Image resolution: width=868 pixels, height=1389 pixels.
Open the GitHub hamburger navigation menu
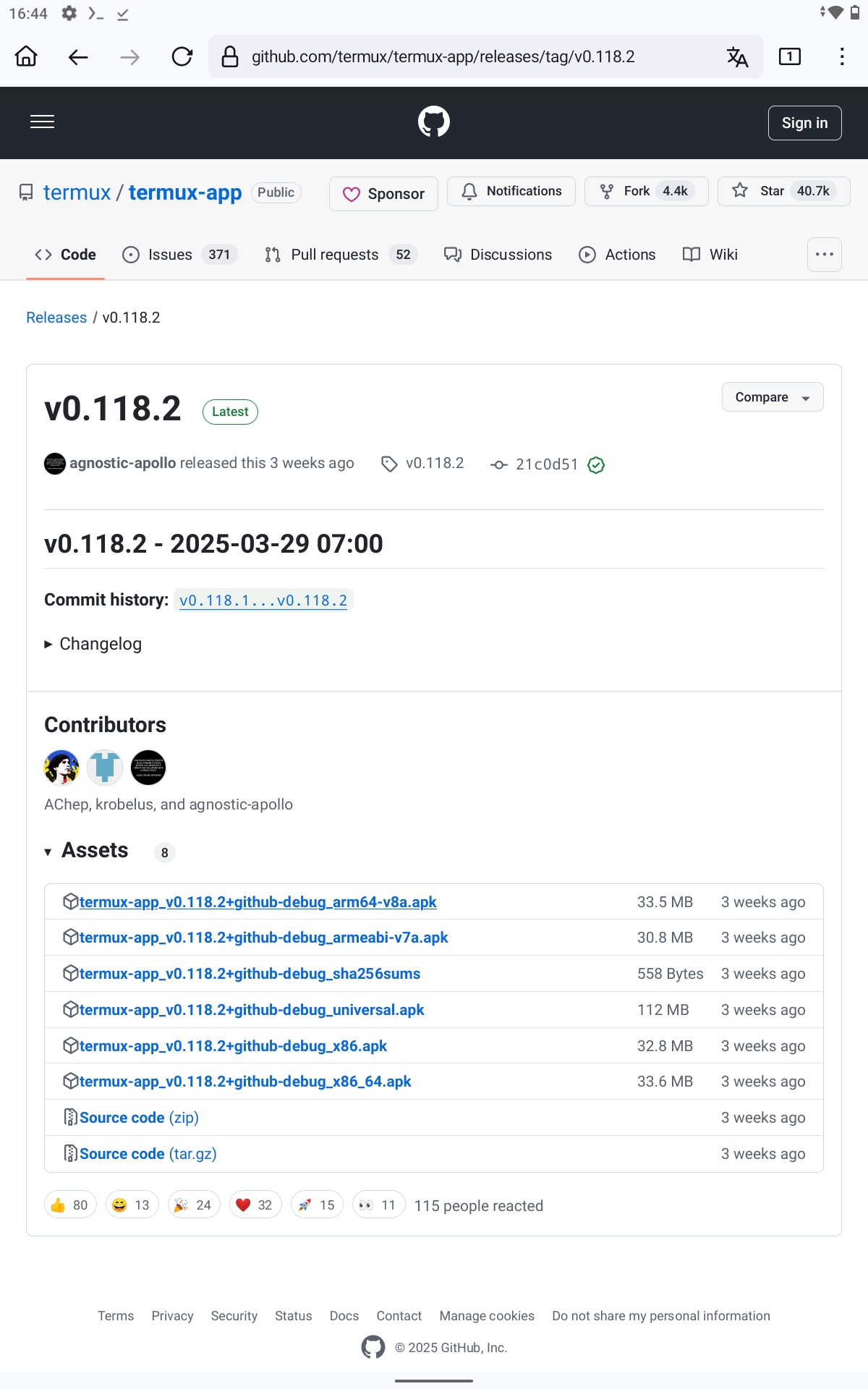tap(43, 122)
